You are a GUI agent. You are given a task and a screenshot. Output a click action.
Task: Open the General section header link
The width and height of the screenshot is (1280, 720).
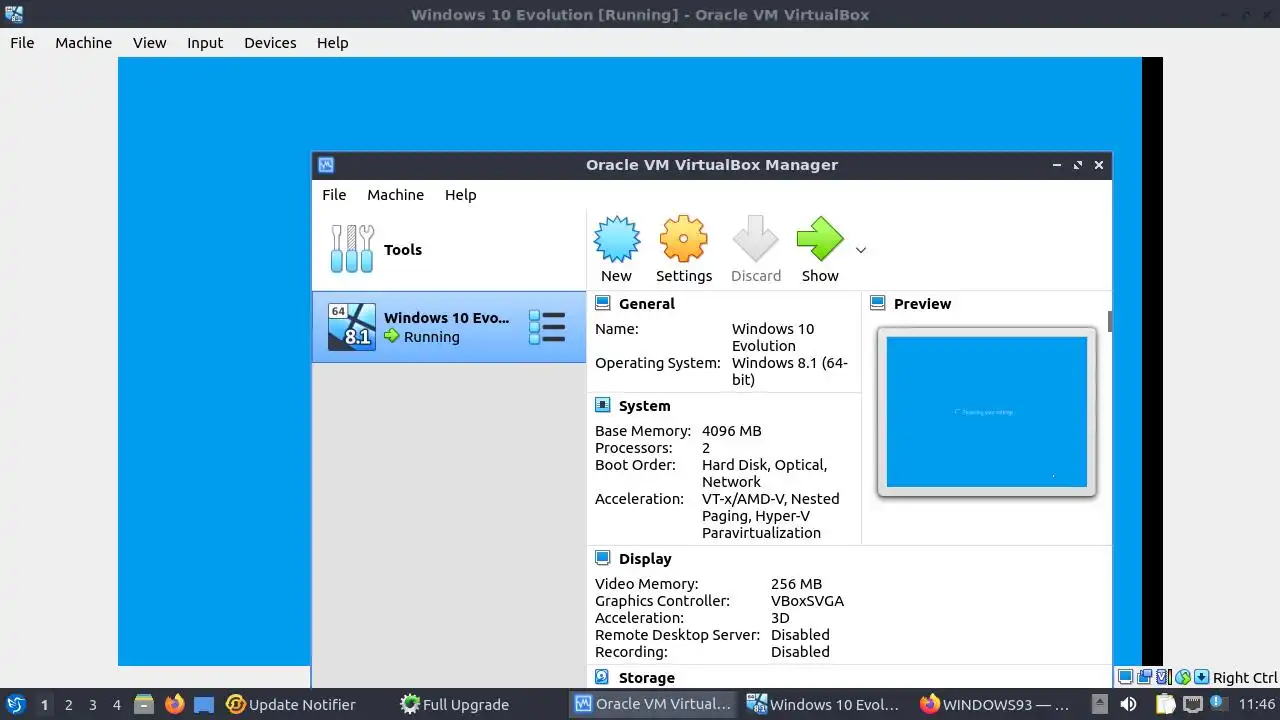(646, 304)
